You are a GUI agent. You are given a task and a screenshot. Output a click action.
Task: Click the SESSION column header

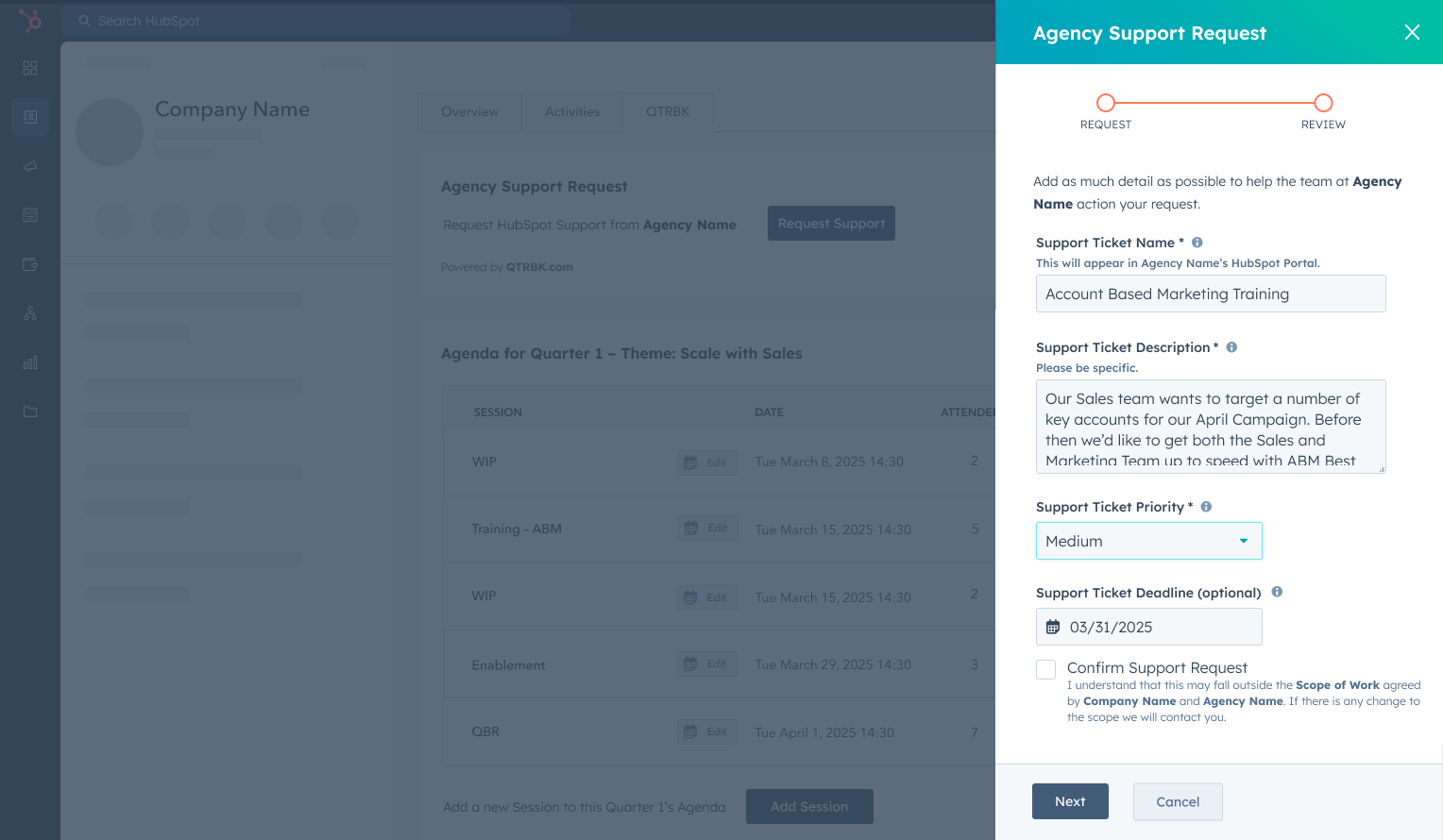point(498,412)
